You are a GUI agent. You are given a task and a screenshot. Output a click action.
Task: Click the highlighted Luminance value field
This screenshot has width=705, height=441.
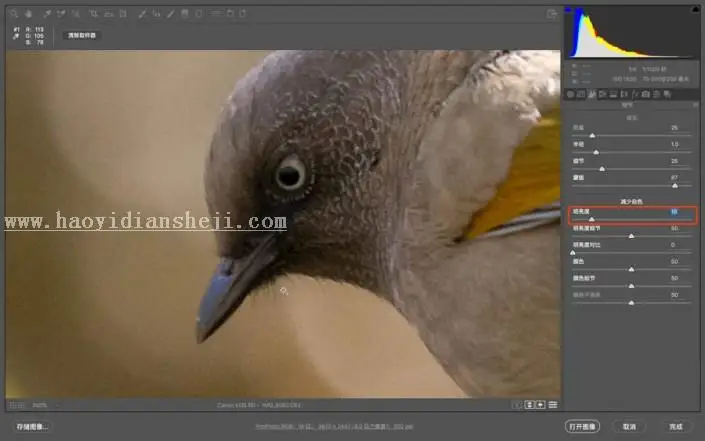pyautogui.click(x=674, y=211)
